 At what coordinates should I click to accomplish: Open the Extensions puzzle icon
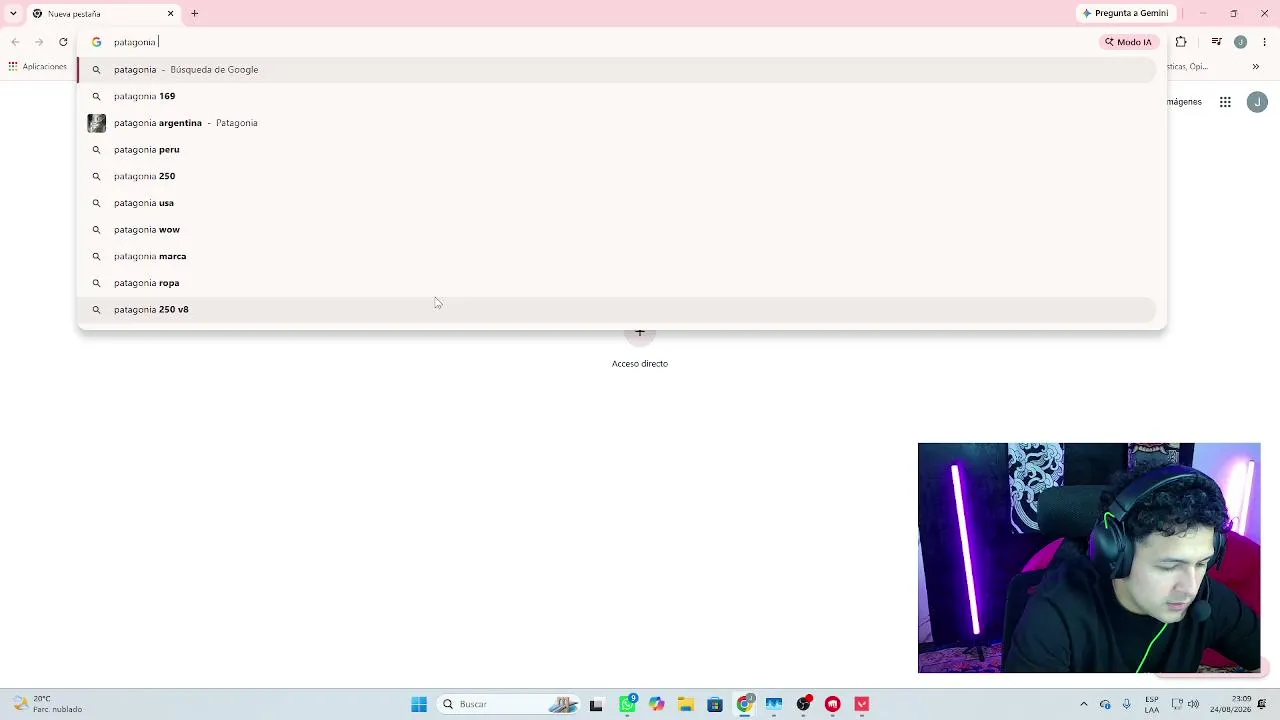click(1181, 42)
